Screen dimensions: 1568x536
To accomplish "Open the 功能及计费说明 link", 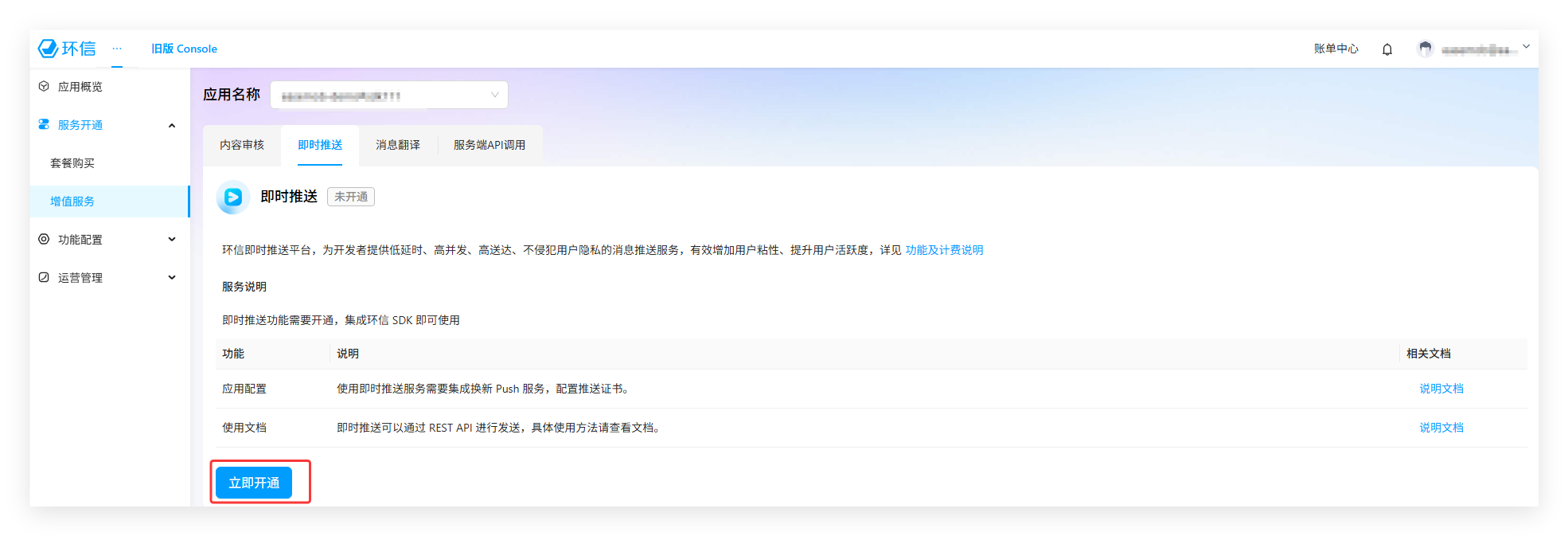I will [x=944, y=250].
